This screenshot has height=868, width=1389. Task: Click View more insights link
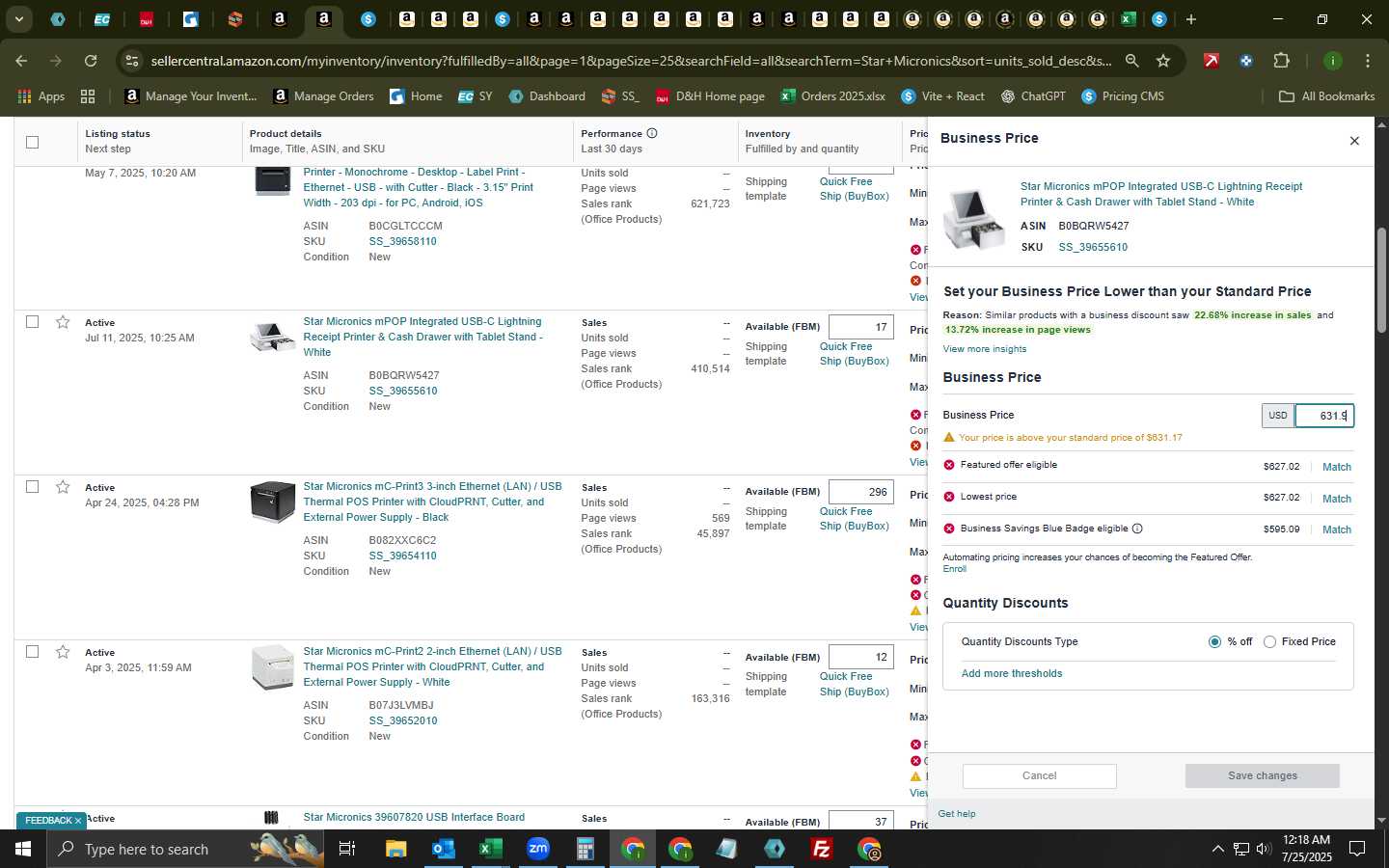coord(984,349)
